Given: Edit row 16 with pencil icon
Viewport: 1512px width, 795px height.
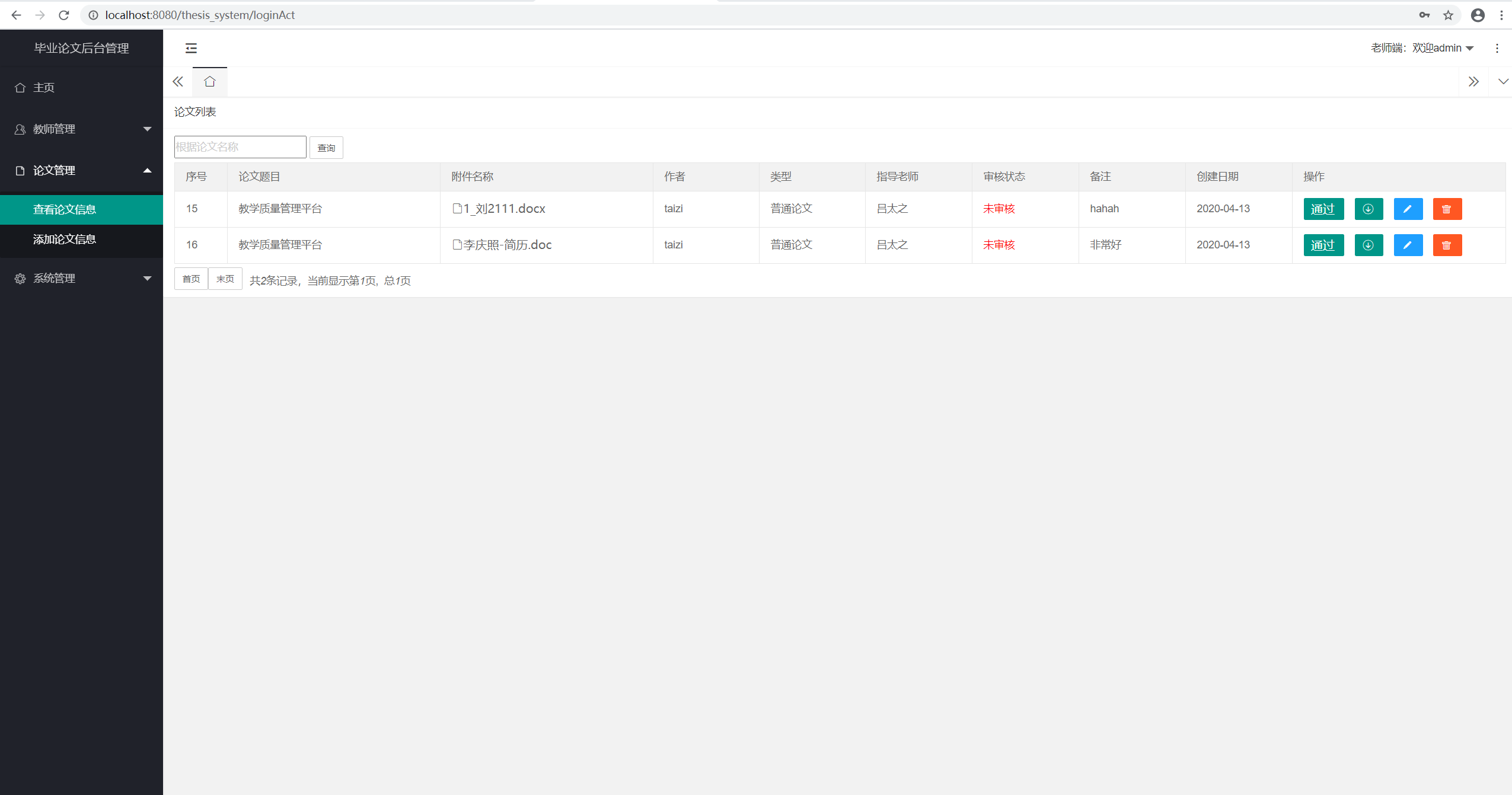Looking at the screenshot, I should pyautogui.click(x=1408, y=245).
